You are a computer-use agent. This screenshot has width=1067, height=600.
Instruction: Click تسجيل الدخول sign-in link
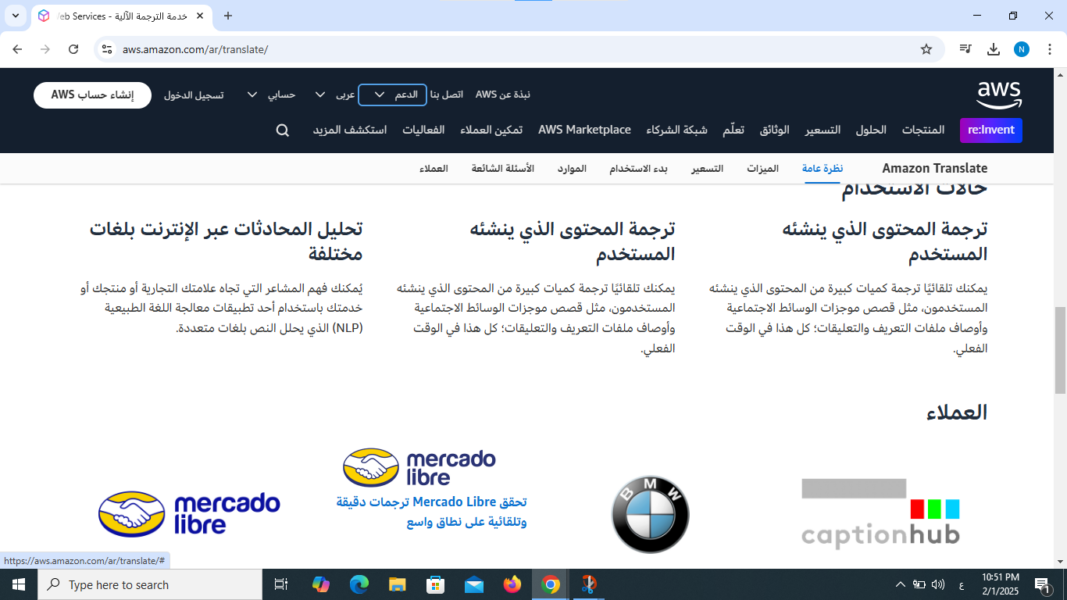tap(193, 95)
